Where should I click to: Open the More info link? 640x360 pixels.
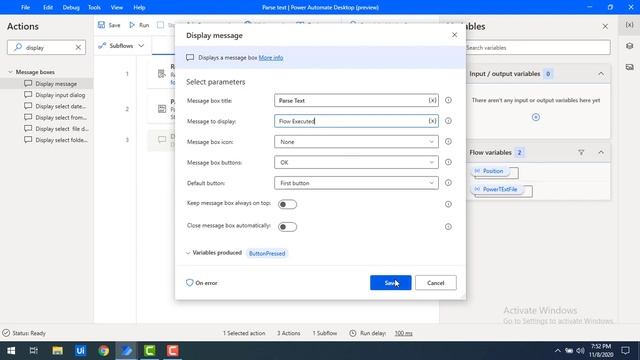271,58
